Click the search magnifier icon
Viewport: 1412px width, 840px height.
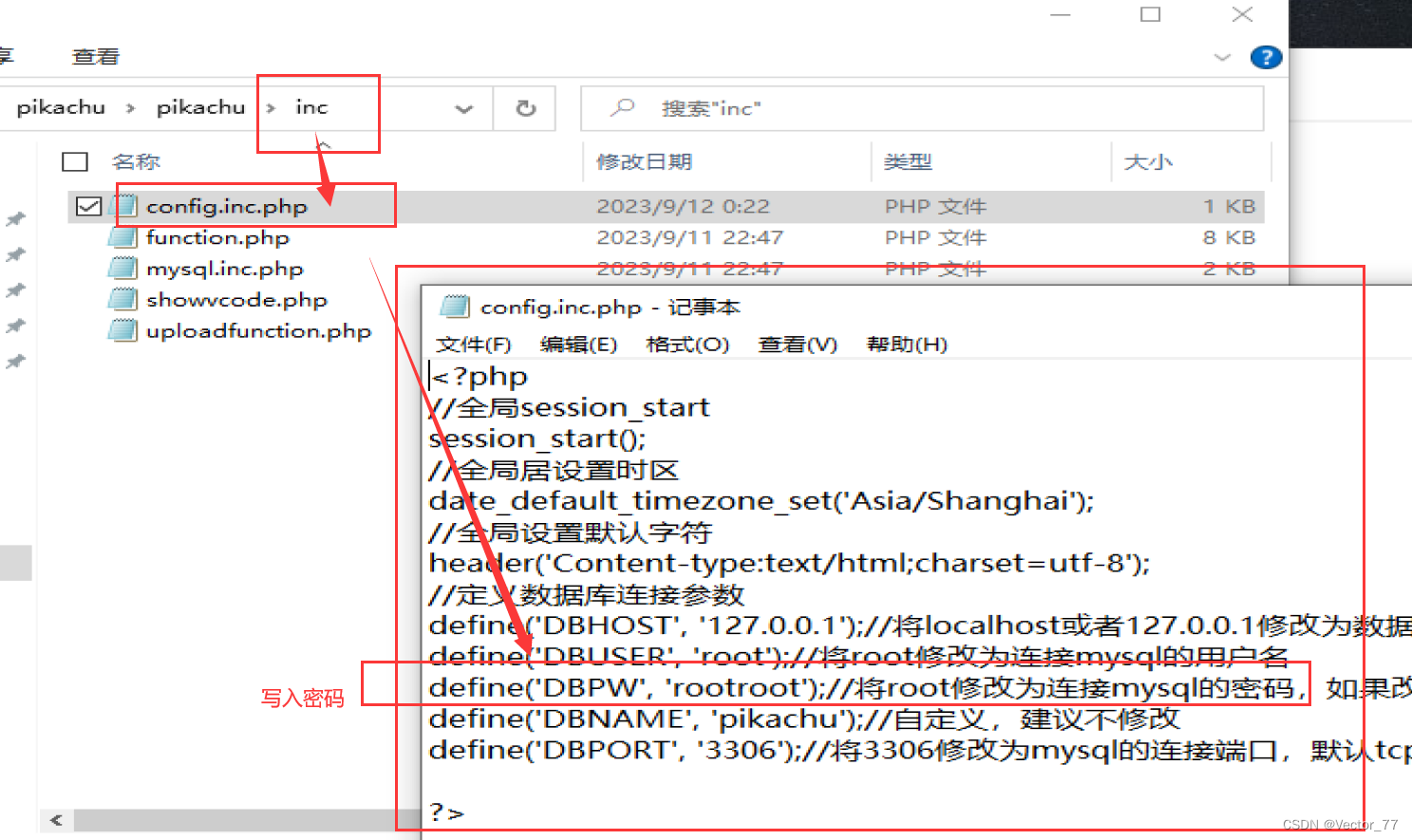(x=620, y=107)
